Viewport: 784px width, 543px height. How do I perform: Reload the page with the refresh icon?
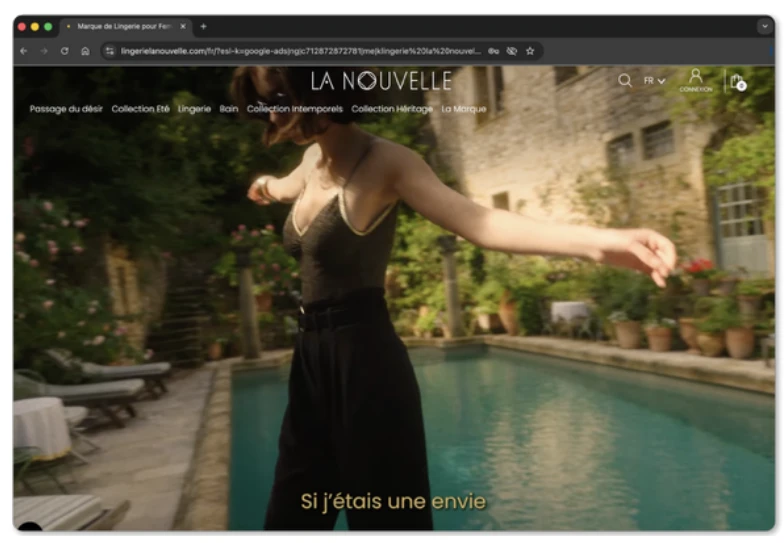coord(64,51)
